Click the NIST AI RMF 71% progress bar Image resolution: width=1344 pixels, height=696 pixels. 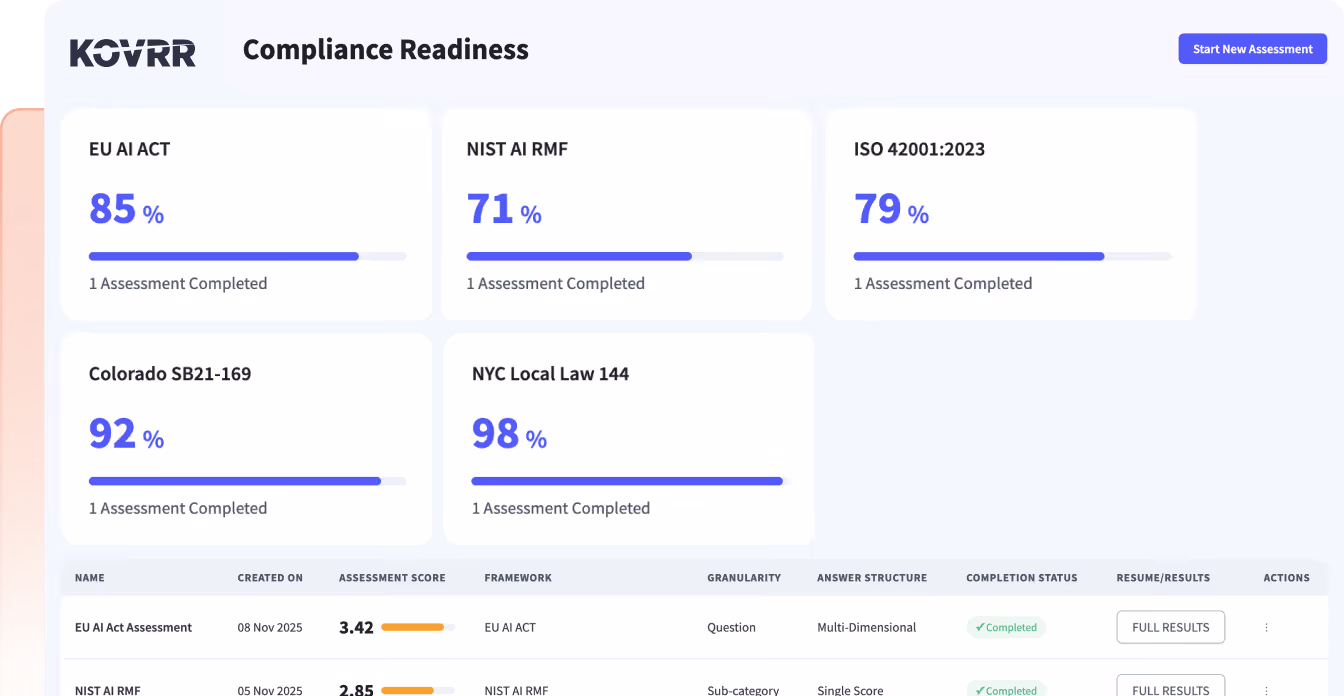(625, 257)
